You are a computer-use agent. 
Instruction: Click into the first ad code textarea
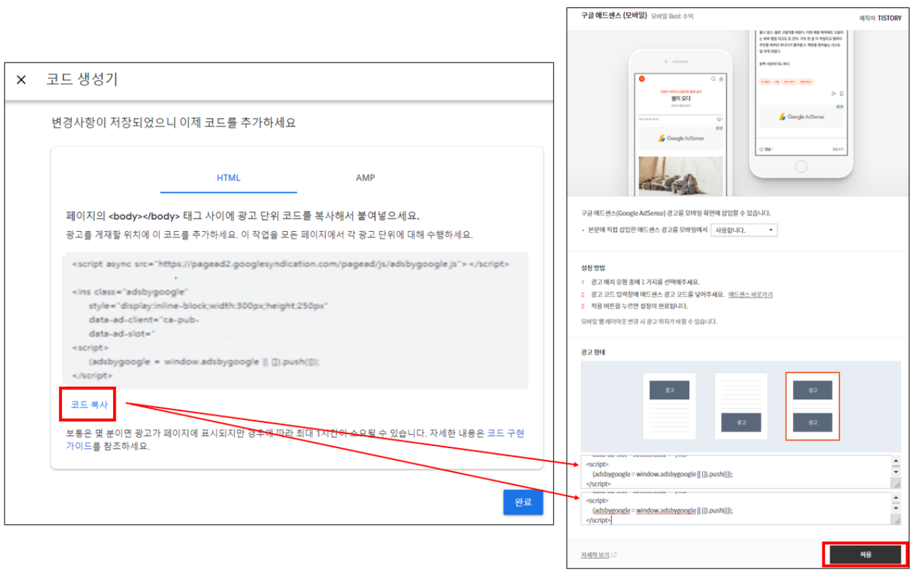(736, 472)
